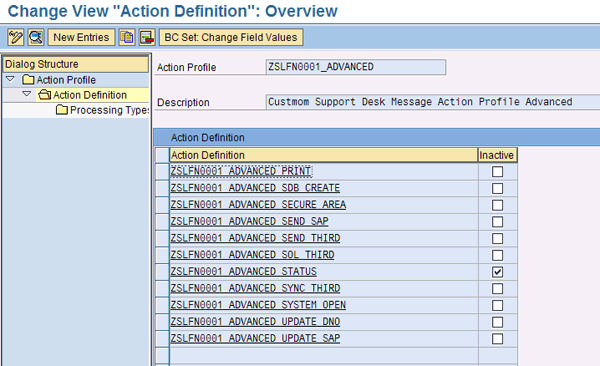The image size is (600, 366).
Task: Select the Processing Types folder icon
Action: [62, 110]
